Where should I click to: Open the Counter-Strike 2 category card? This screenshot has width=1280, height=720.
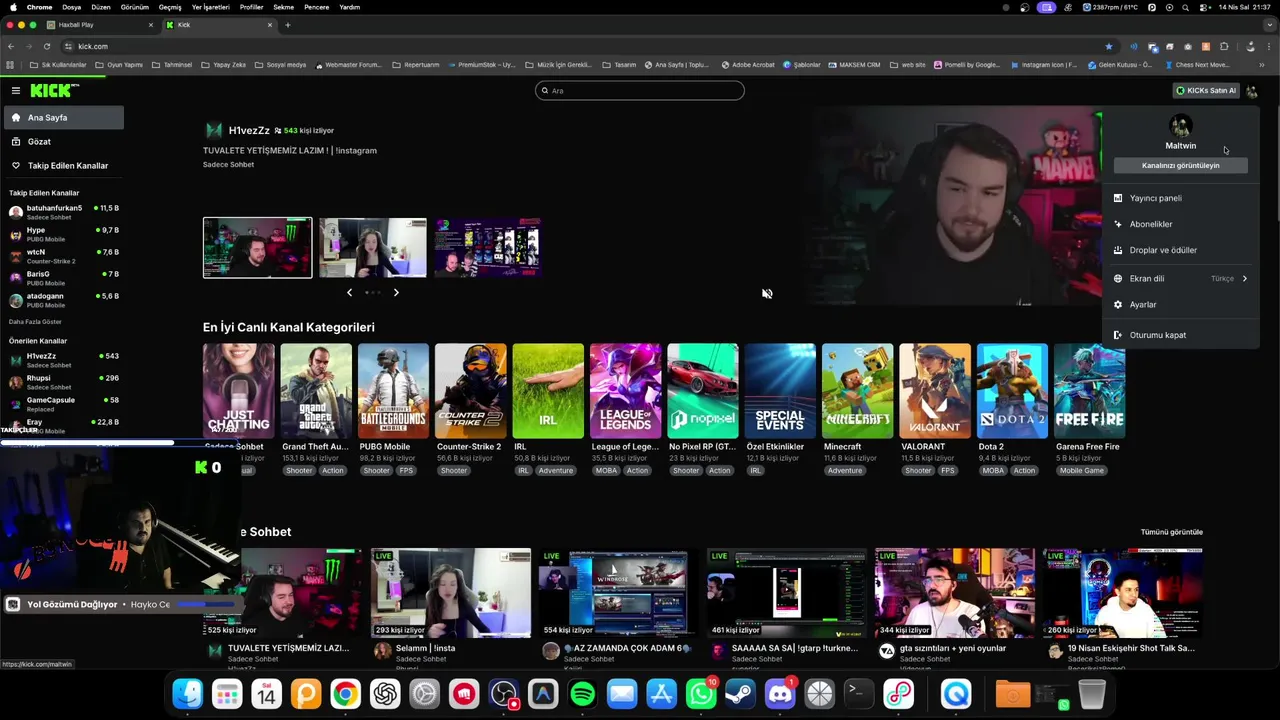[471, 391]
